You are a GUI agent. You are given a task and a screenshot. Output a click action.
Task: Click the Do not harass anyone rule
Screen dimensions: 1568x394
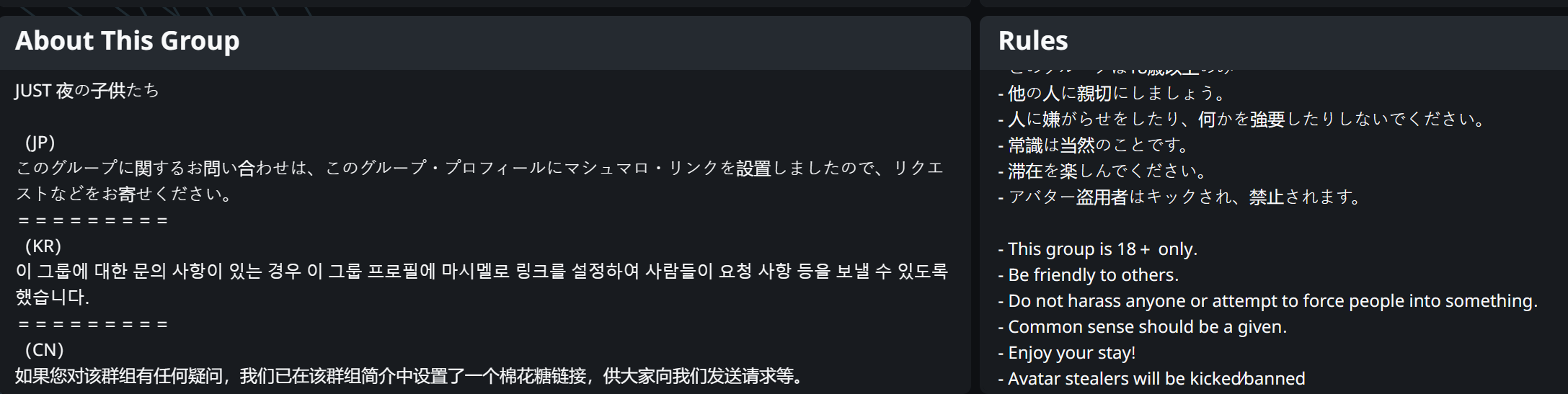point(1268,301)
